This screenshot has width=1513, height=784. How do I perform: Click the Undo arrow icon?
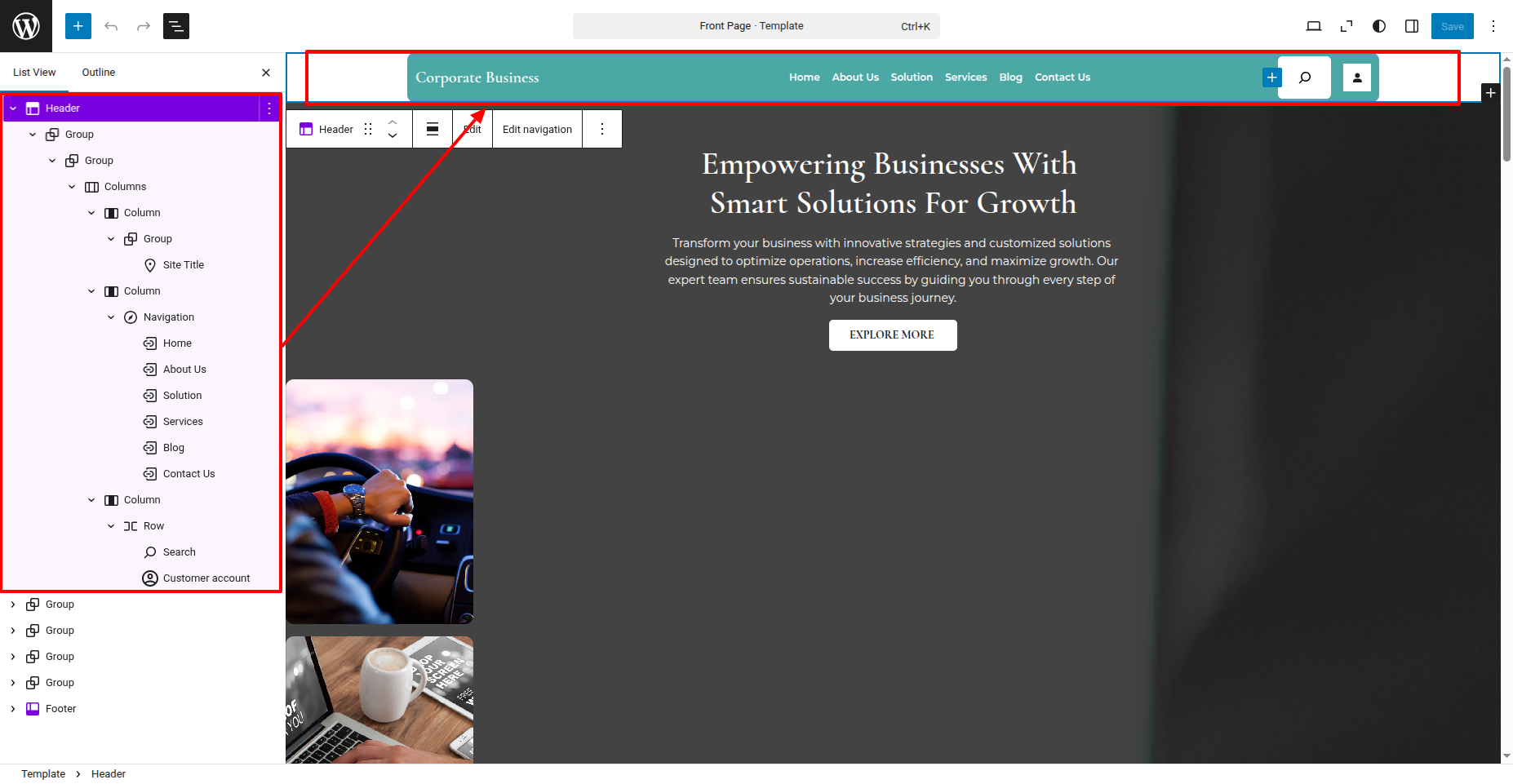[x=111, y=26]
